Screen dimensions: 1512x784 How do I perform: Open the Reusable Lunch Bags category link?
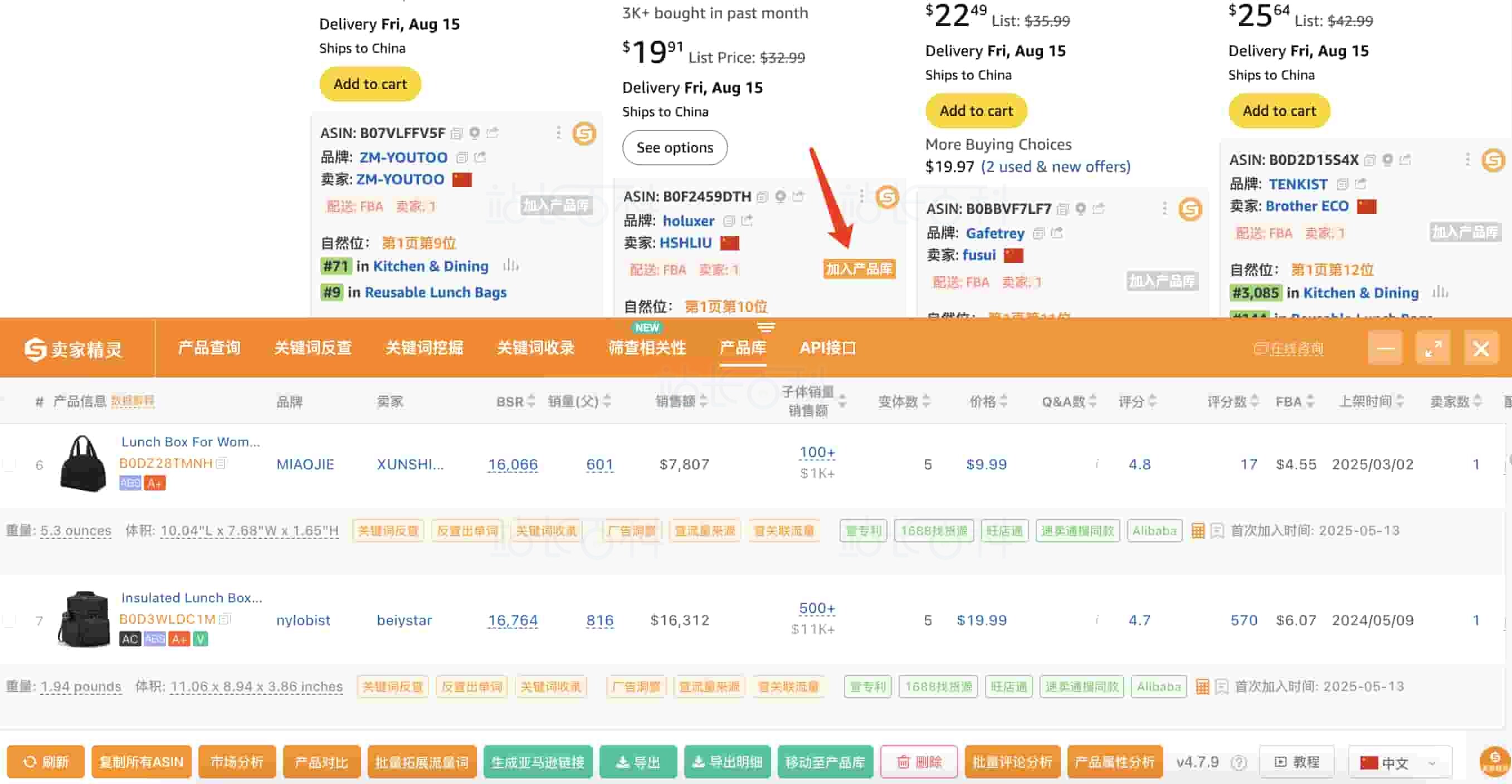(436, 292)
